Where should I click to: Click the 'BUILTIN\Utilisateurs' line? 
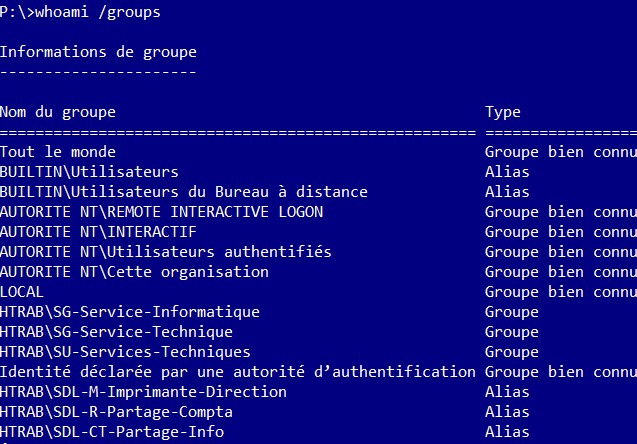tap(89, 172)
